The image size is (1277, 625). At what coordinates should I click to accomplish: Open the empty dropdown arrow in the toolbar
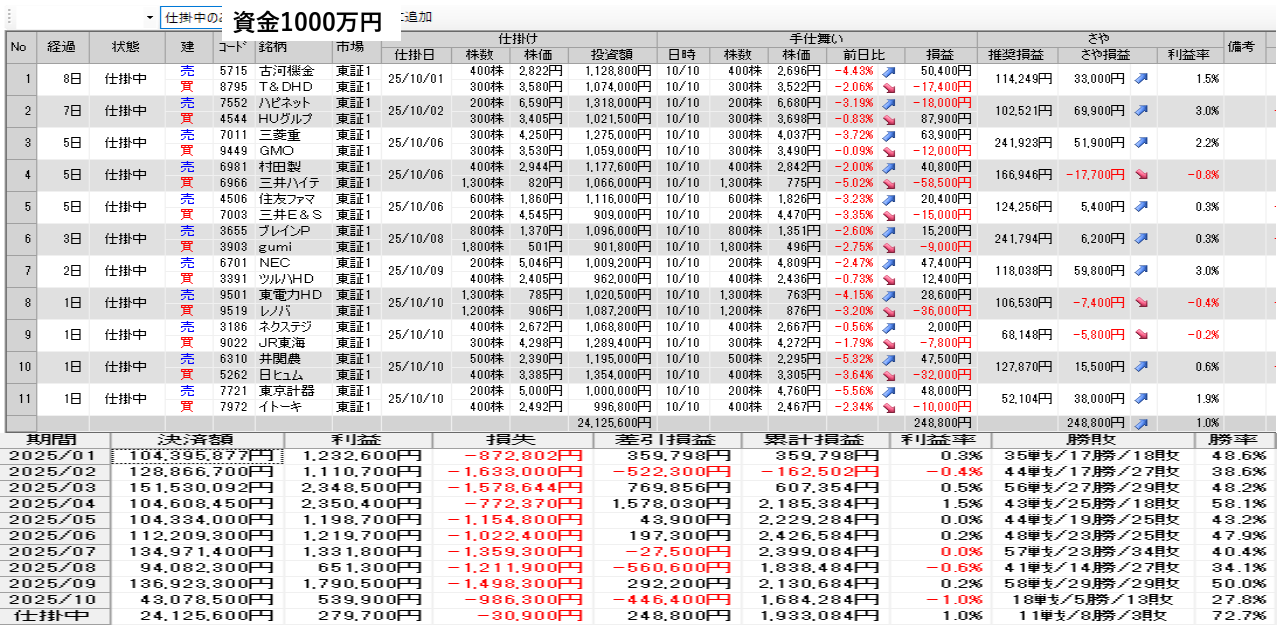click(x=149, y=18)
